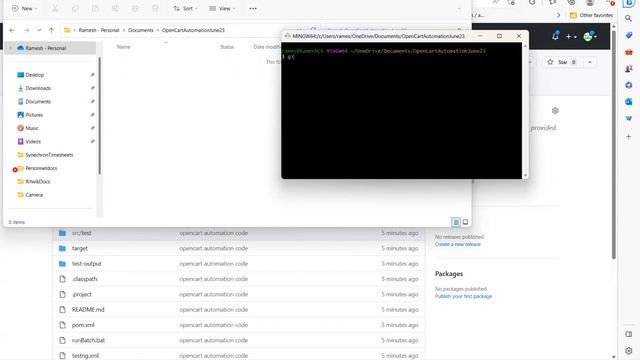Open target folder on GitHub
This screenshot has height=360, width=640.
click(x=80, y=248)
